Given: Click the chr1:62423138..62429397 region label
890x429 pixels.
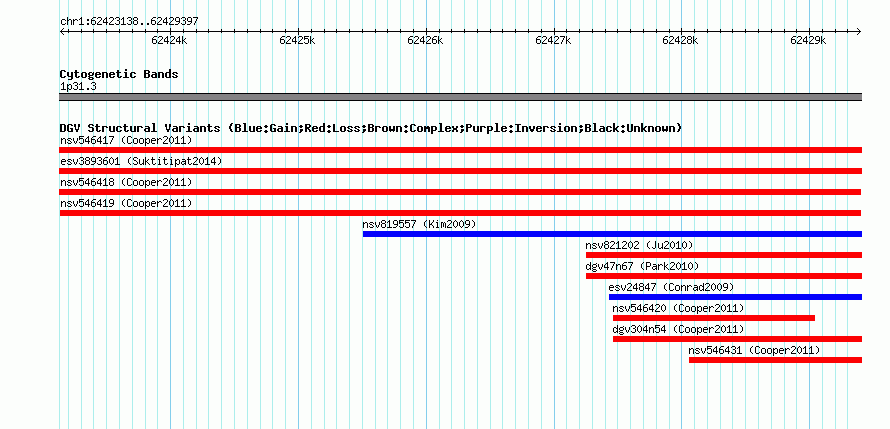Looking at the screenshot, I should (129, 22).
